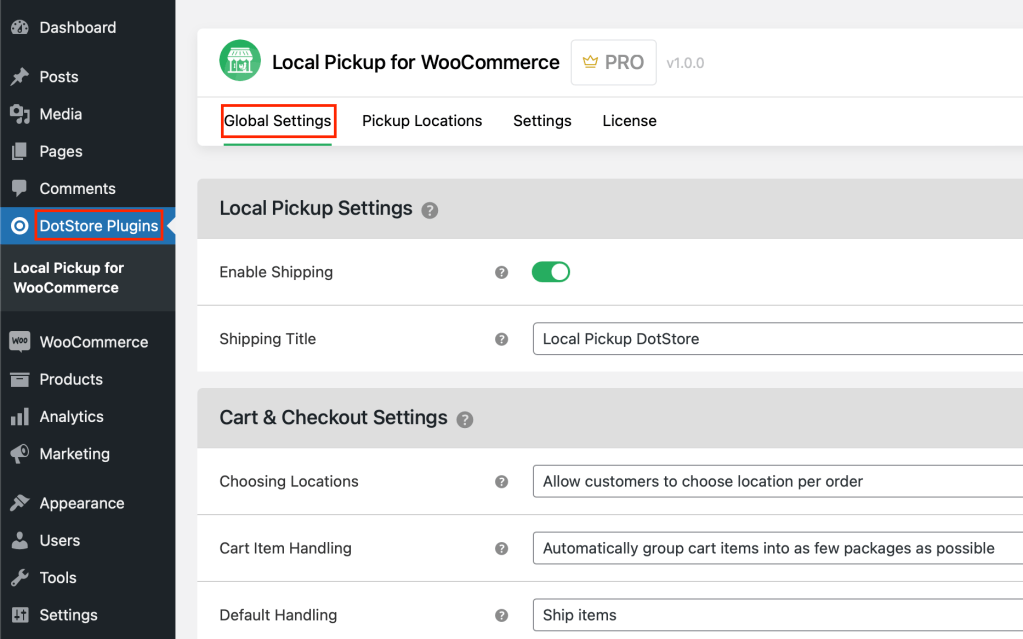Click help icon next to Default Handling

(501, 616)
